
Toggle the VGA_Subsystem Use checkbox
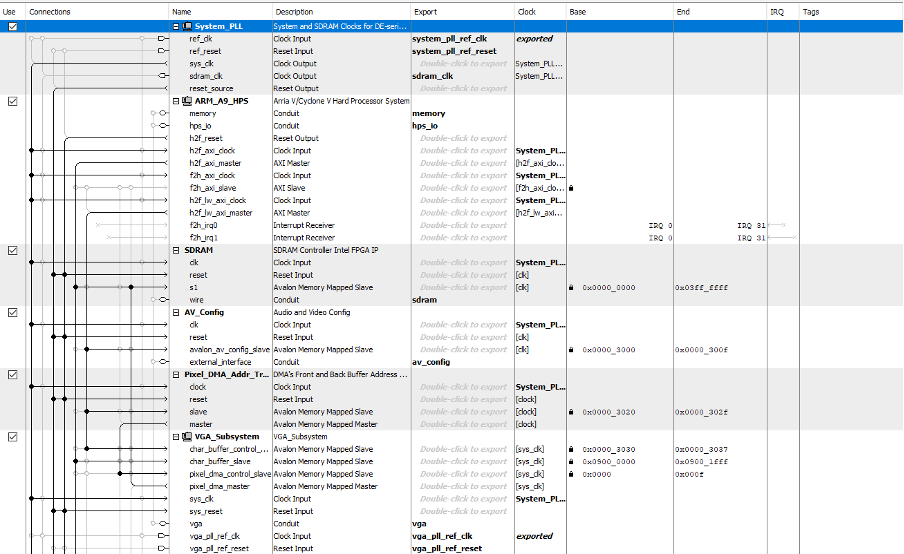click(x=13, y=437)
